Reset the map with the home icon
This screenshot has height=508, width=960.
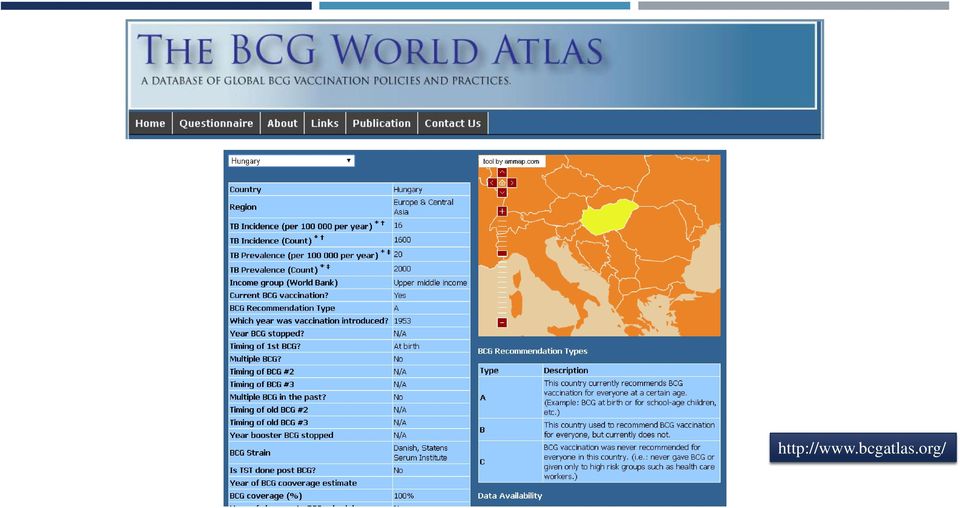pyautogui.click(x=502, y=182)
